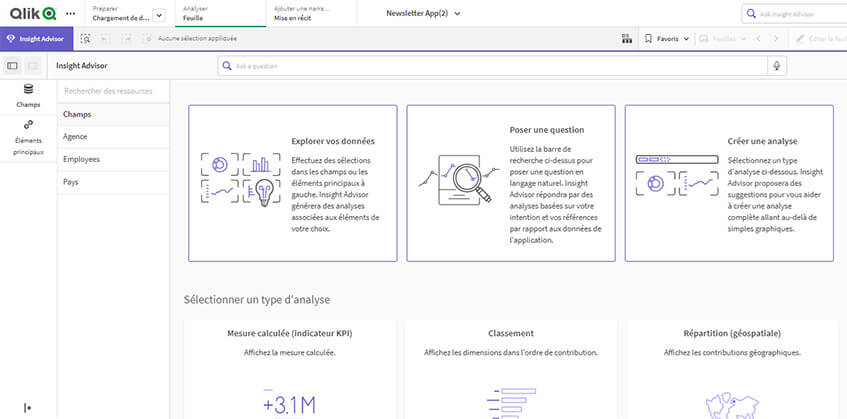
Task: Click the Ask a question field
Action: (x=492, y=66)
